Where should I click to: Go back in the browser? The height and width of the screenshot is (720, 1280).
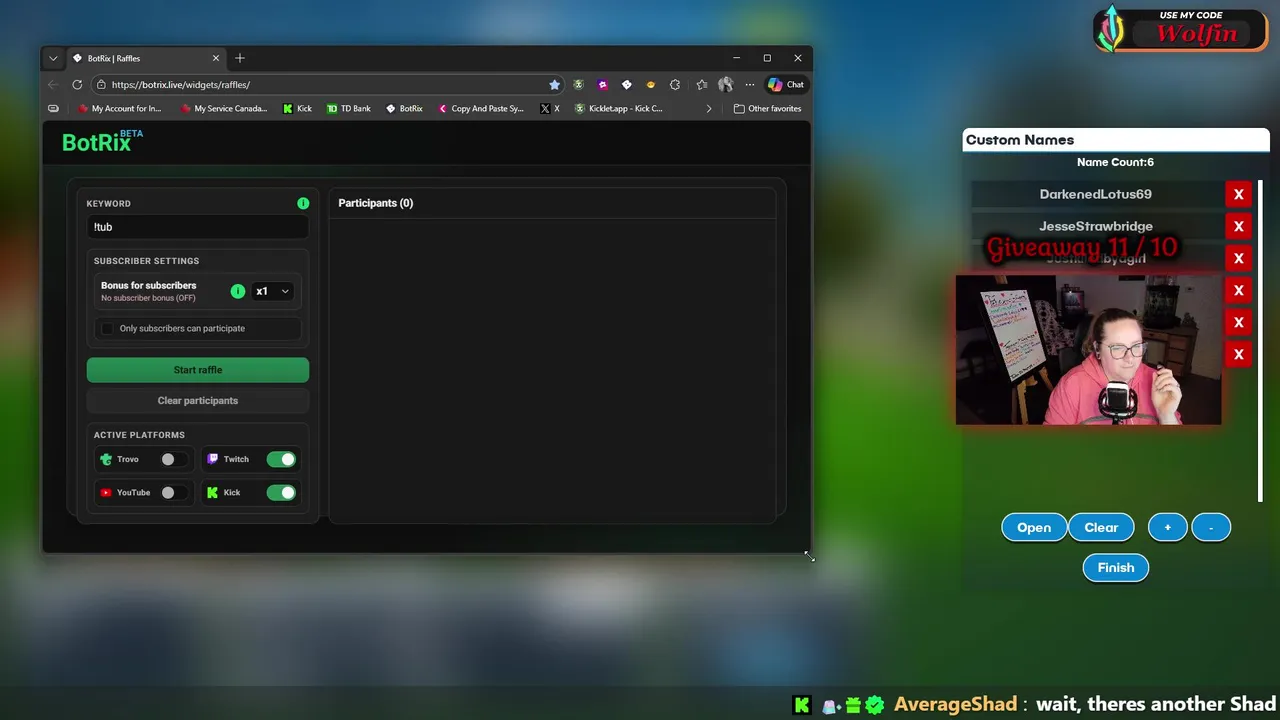point(53,84)
